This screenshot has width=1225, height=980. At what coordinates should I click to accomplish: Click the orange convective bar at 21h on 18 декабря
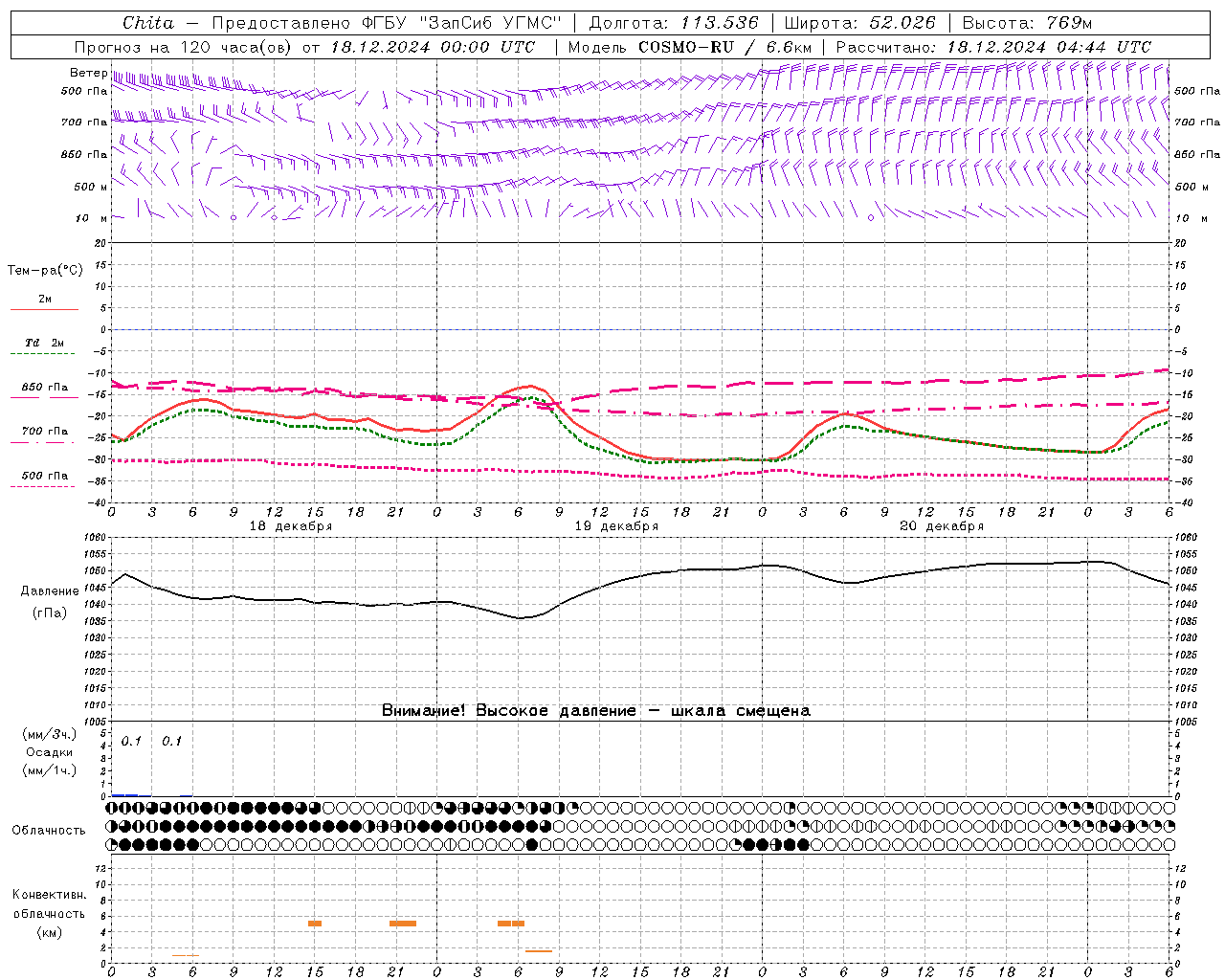point(403,924)
